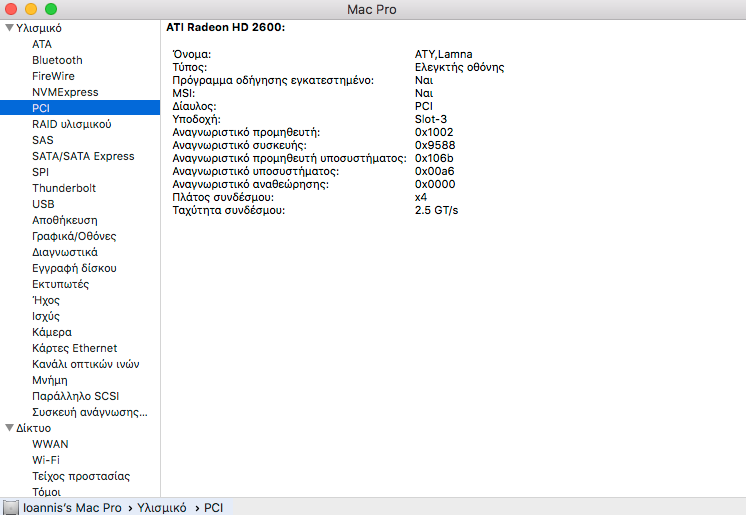
Task: Click the ATI Radeon HD 2600 heading
Action: tap(226, 27)
